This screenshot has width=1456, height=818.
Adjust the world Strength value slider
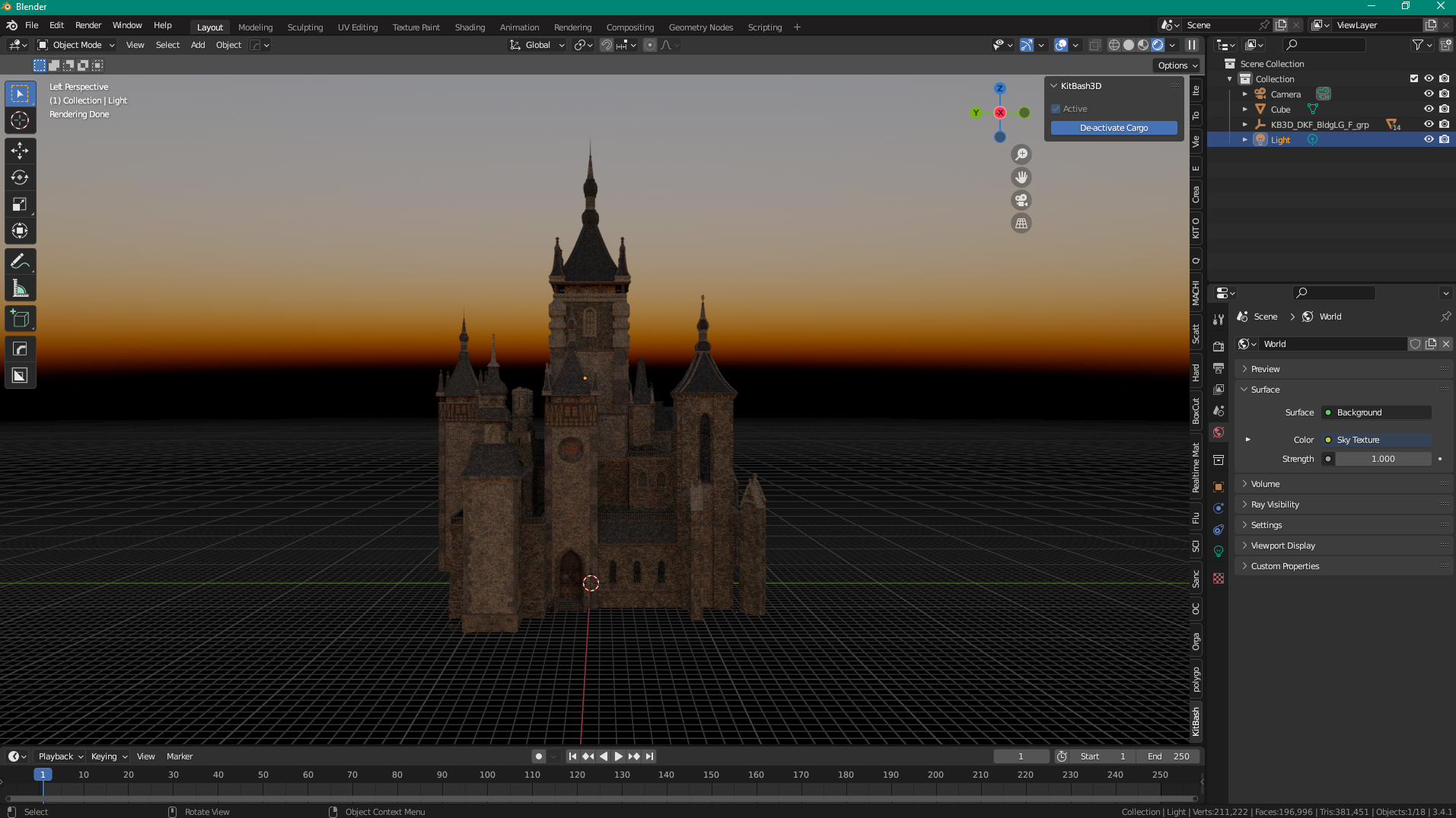(1383, 459)
